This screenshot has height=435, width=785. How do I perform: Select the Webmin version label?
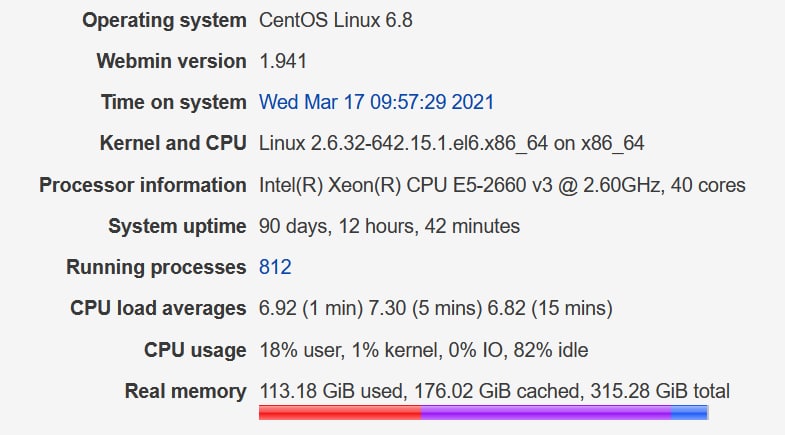click(x=171, y=61)
